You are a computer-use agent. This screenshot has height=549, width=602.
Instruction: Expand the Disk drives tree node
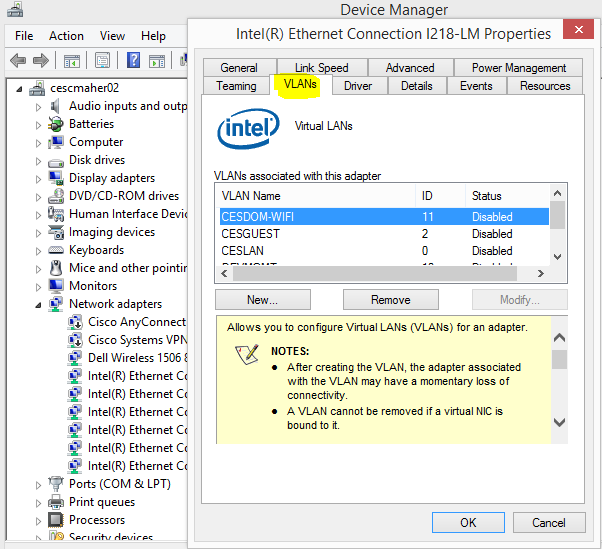pos(38,161)
